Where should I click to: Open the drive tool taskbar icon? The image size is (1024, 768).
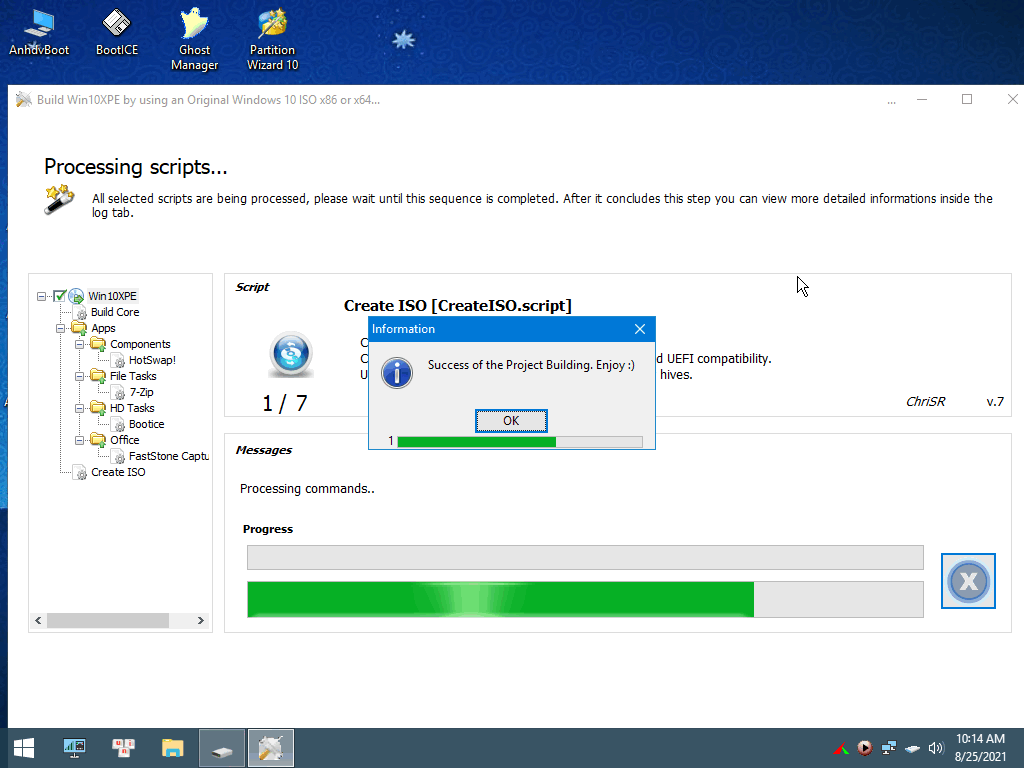(x=222, y=748)
